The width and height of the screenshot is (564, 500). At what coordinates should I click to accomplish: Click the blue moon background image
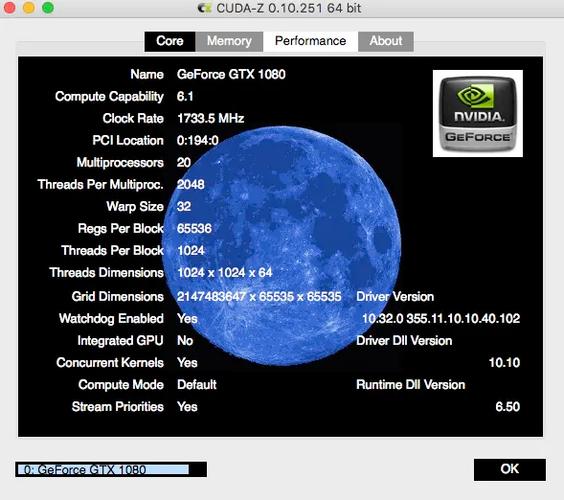[281, 245]
